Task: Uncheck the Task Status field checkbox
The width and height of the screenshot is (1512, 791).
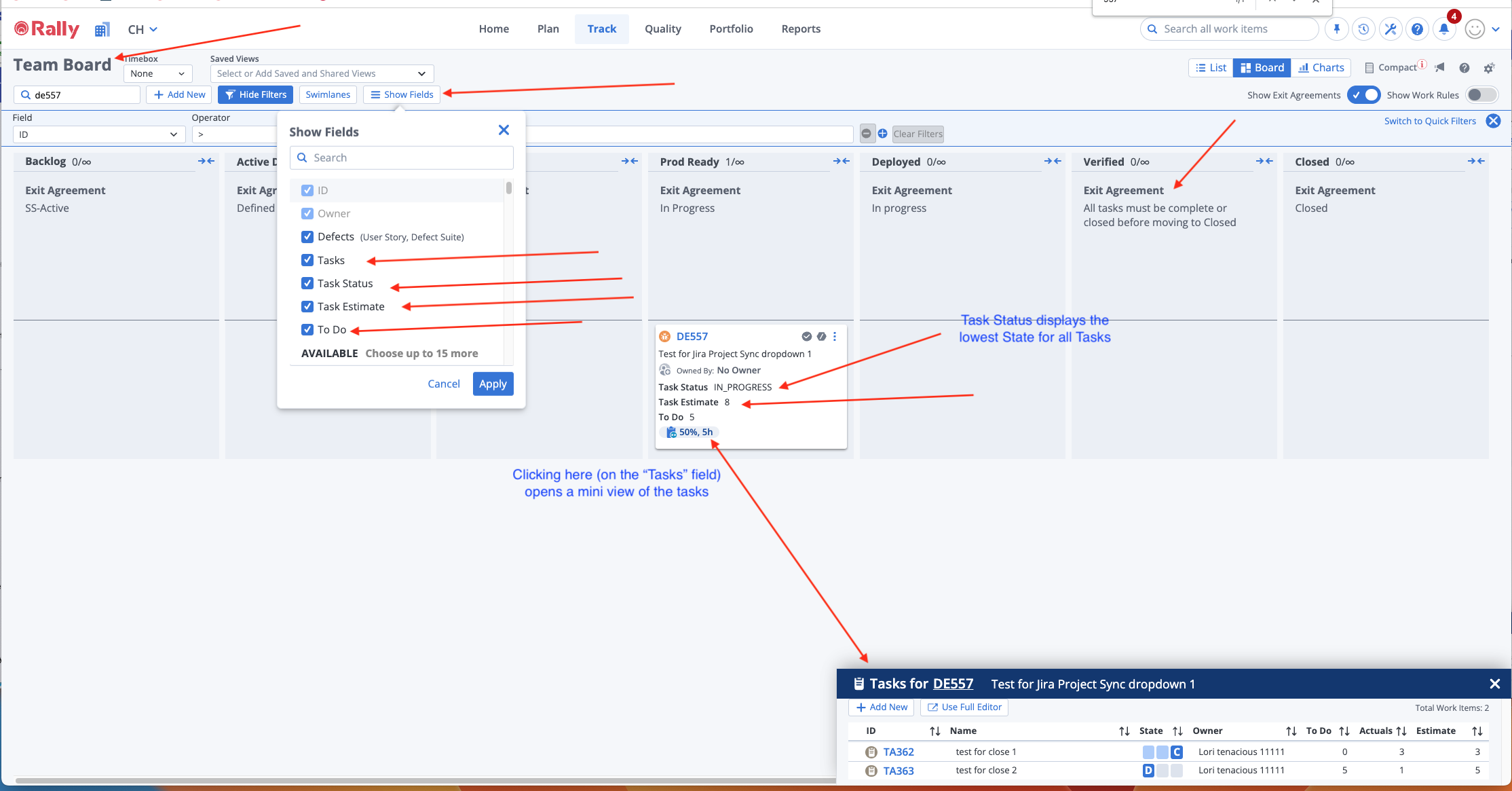Action: (x=307, y=283)
